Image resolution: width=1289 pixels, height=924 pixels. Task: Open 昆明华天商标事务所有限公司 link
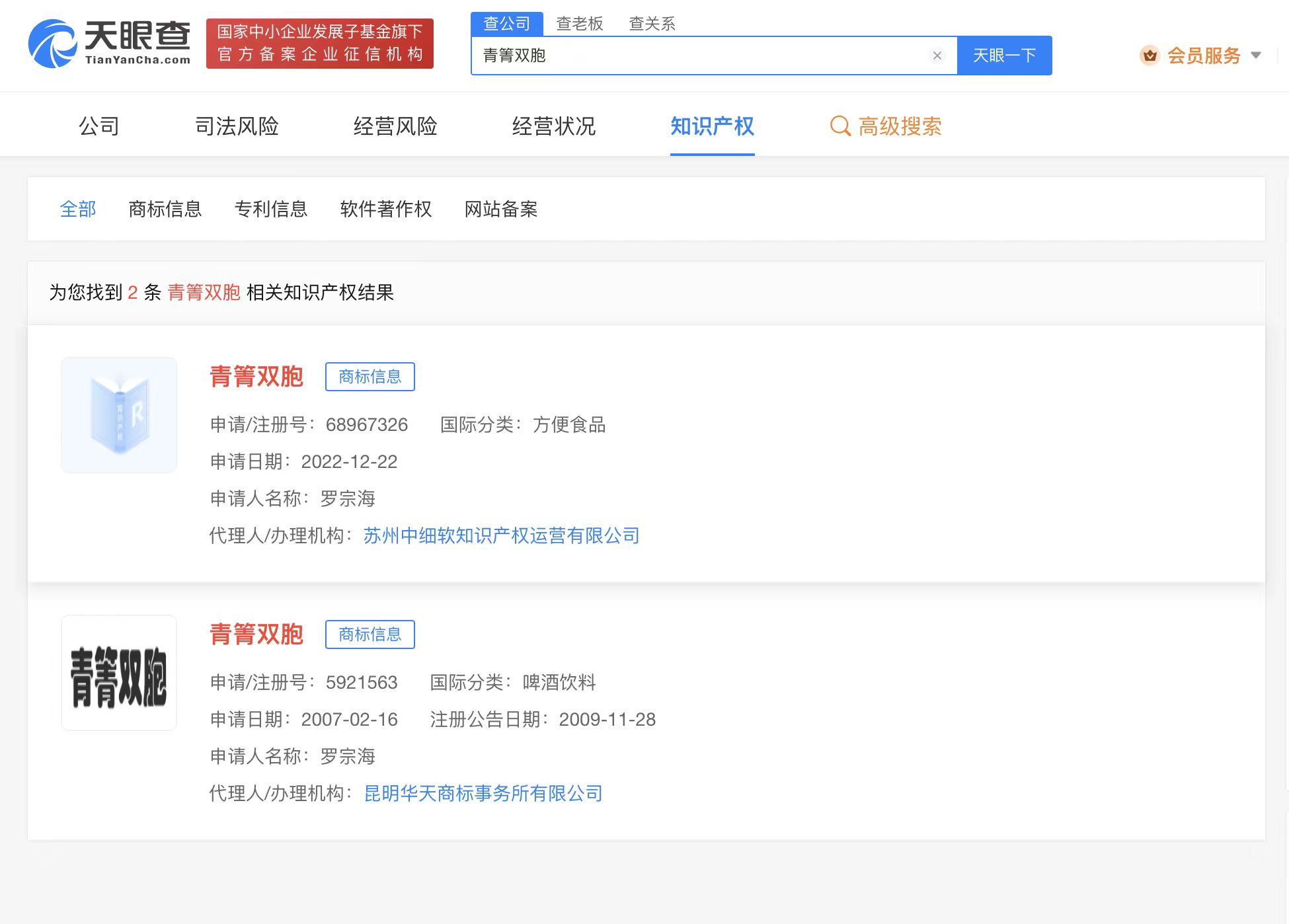(483, 793)
